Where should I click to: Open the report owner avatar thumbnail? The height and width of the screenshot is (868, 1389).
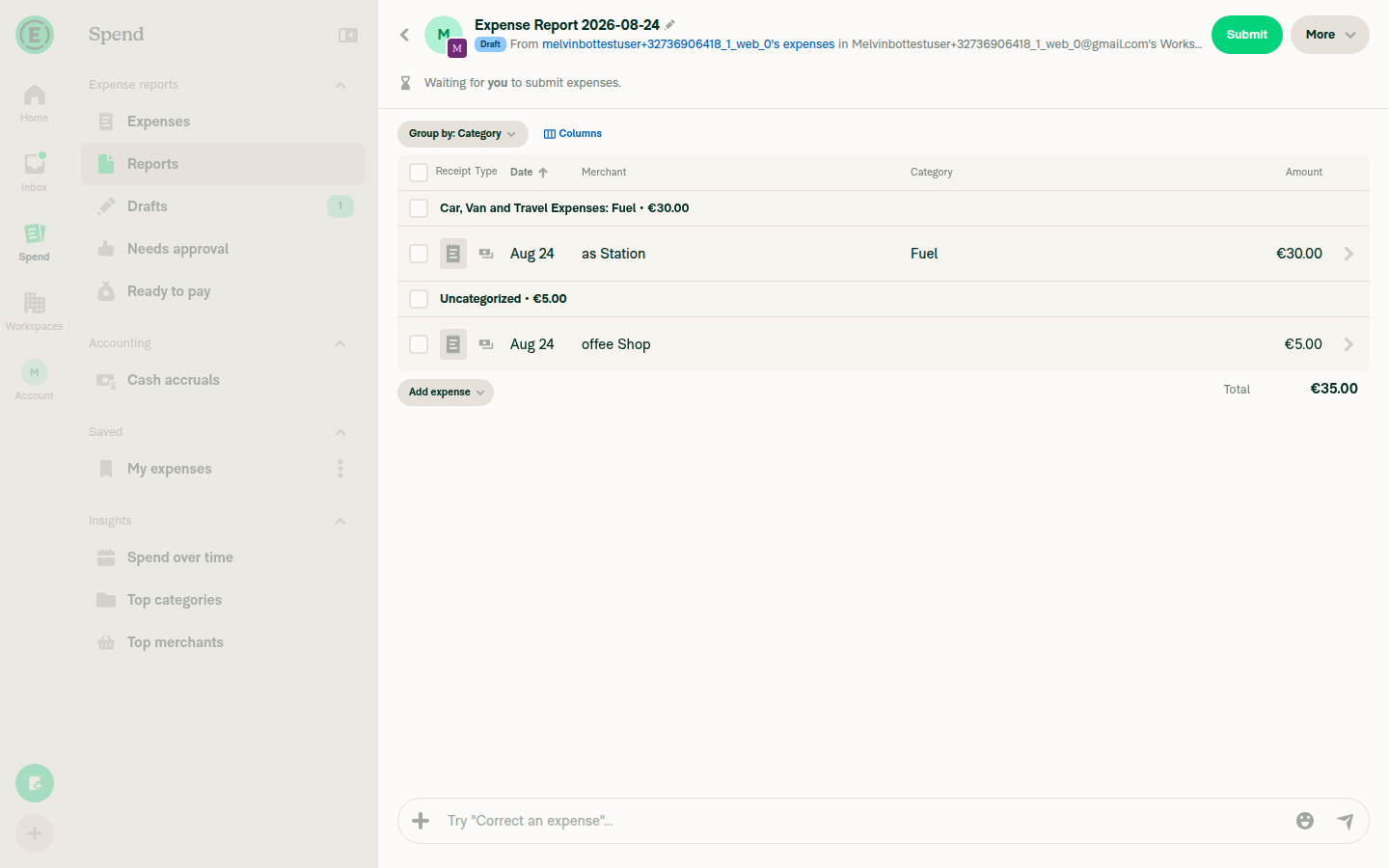pyautogui.click(x=444, y=35)
